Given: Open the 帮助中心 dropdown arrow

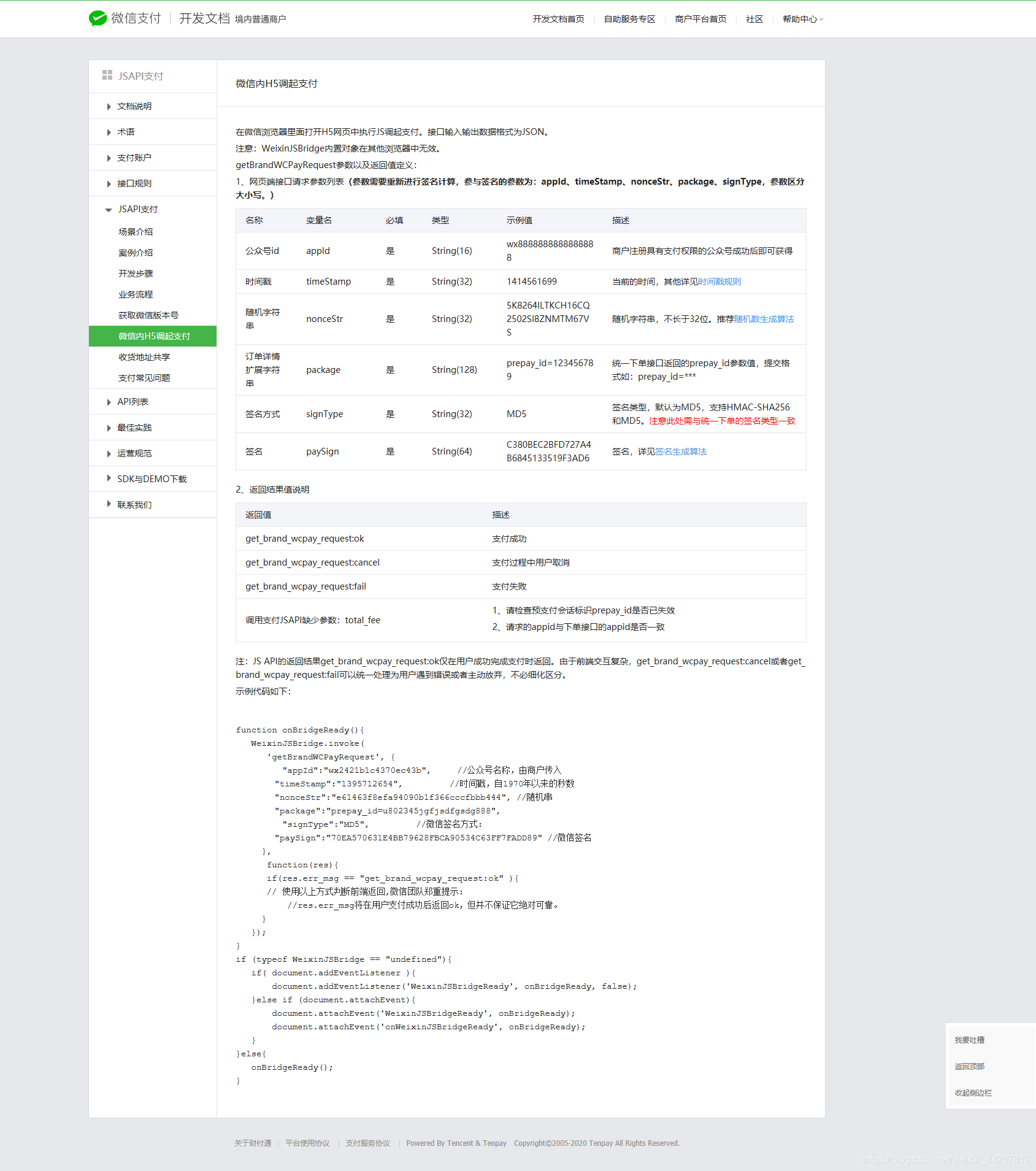Looking at the screenshot, I should click(821, 20).
